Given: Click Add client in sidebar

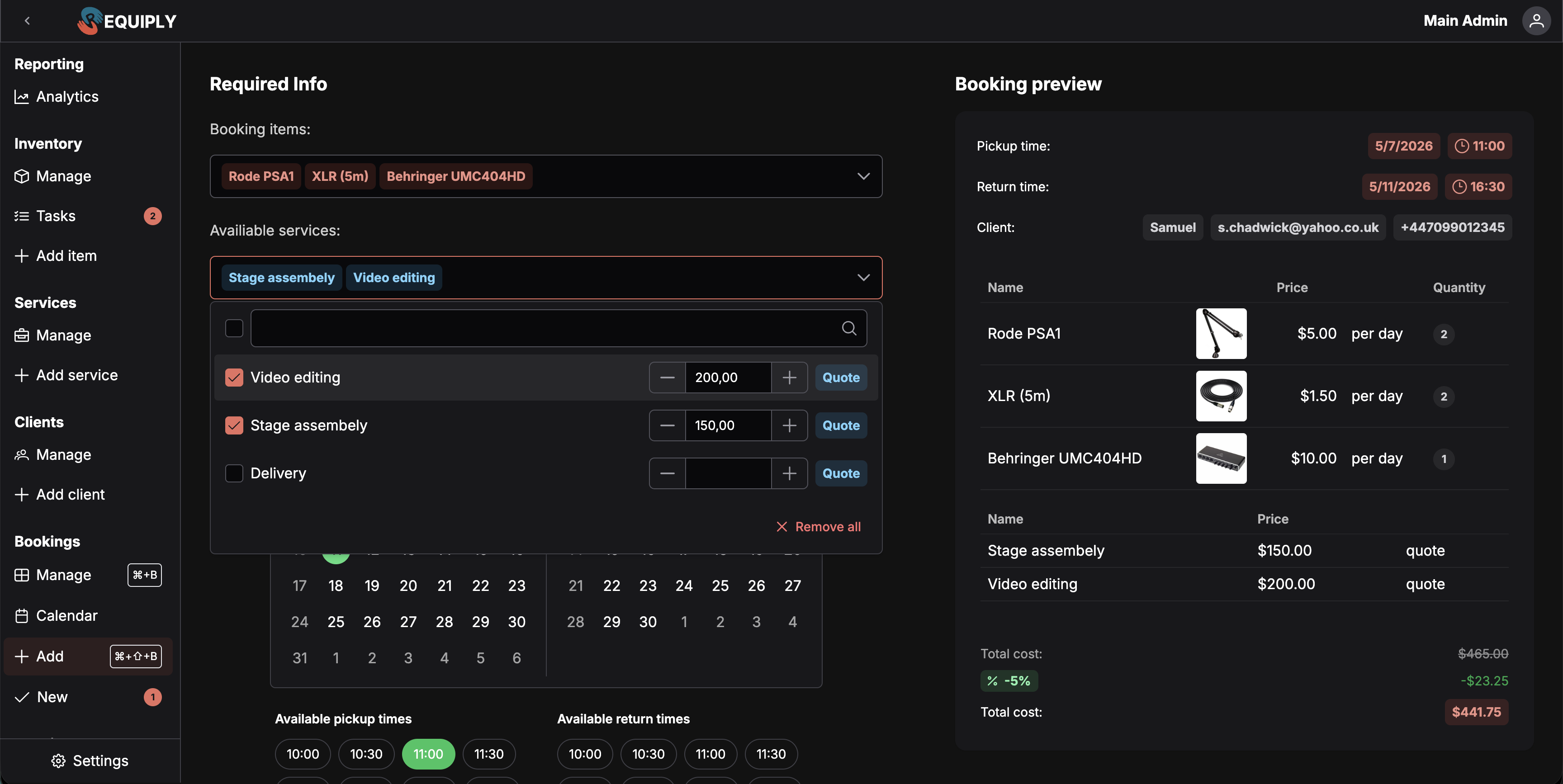Looking at the screenshot, I should click(59, 495).
